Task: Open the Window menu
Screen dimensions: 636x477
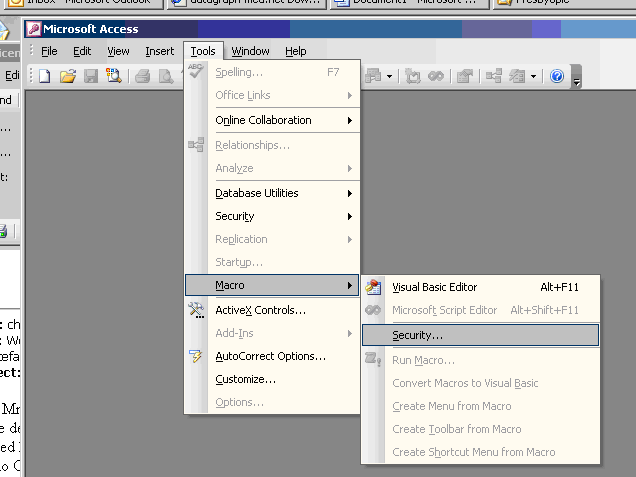Action: coord(250,51)
